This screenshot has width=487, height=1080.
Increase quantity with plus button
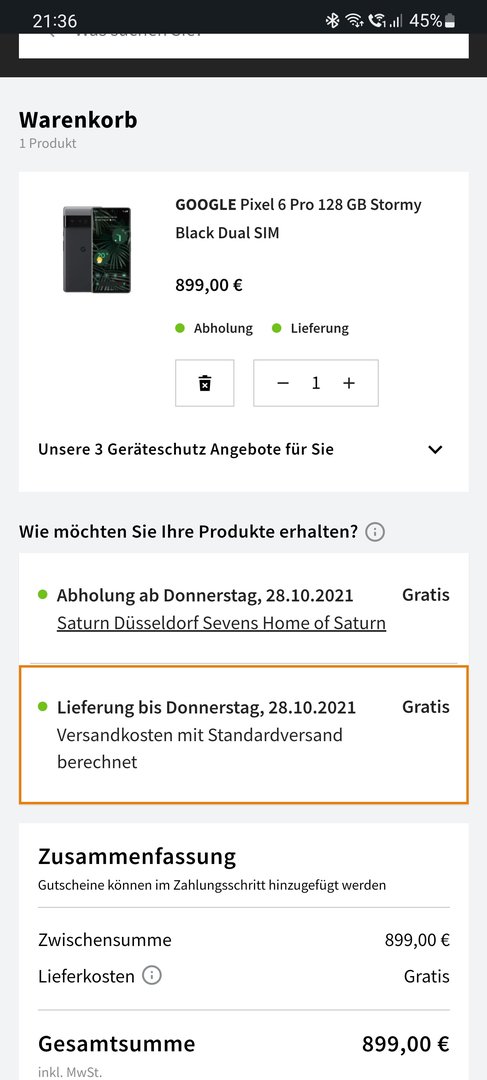[x=349, y=383]
